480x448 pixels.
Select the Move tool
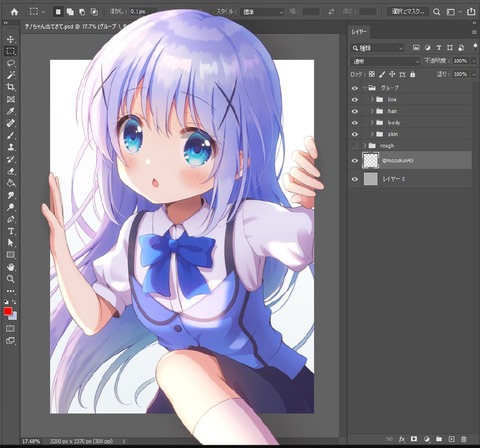11,39
